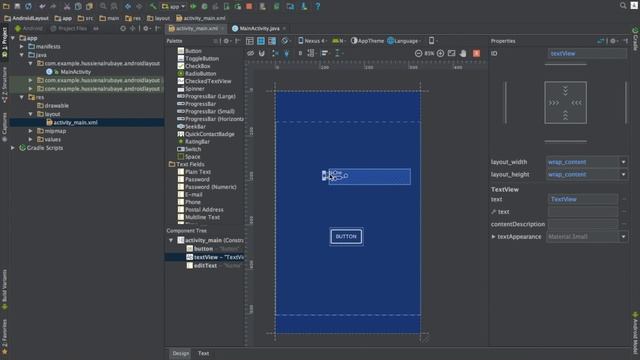The image size is (640, 360).
Task: Click the Cut scissors icon
Action: point(67,6)
